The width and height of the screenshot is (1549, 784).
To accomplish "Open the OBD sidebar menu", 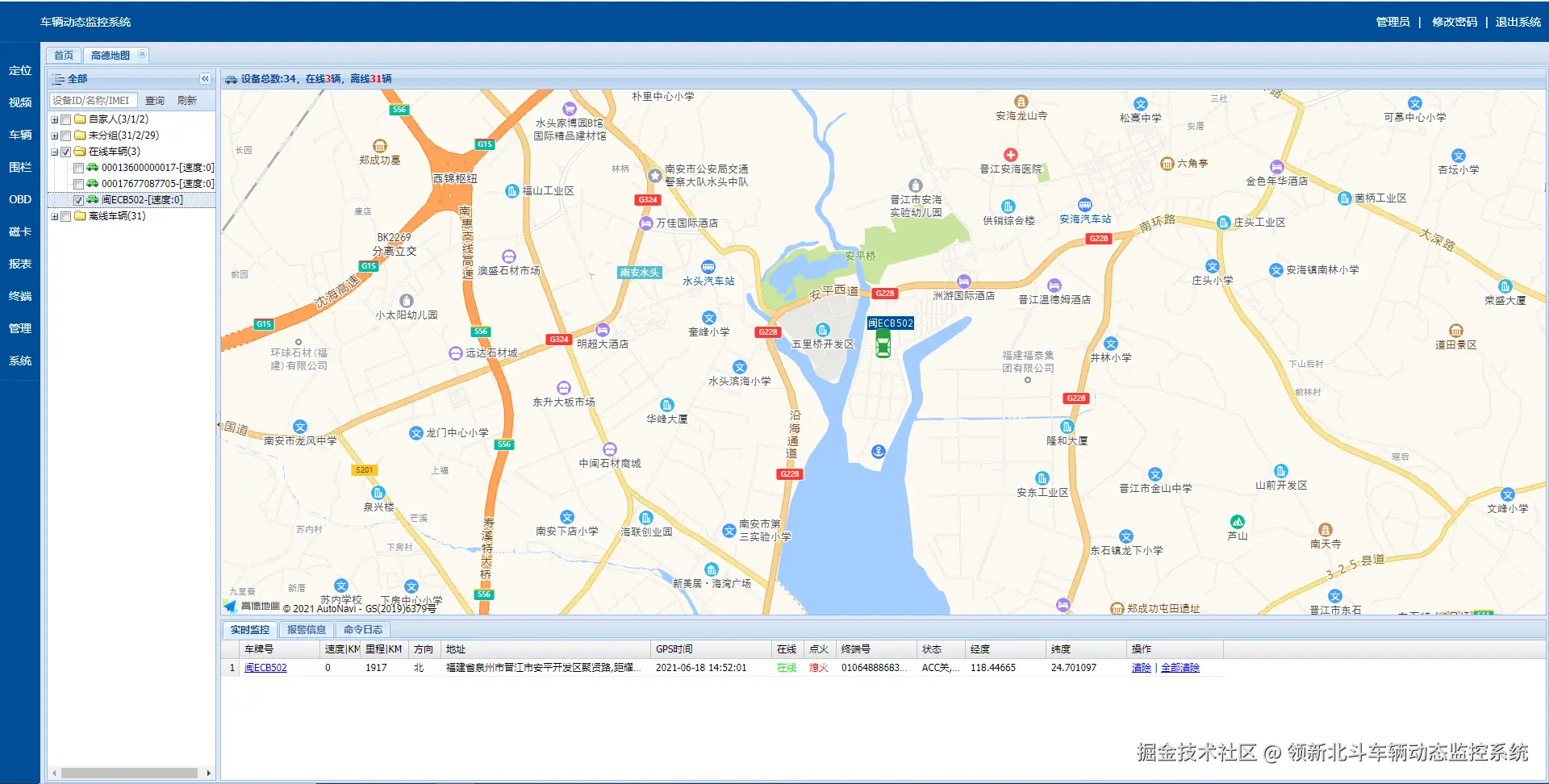I will point(20,199).
